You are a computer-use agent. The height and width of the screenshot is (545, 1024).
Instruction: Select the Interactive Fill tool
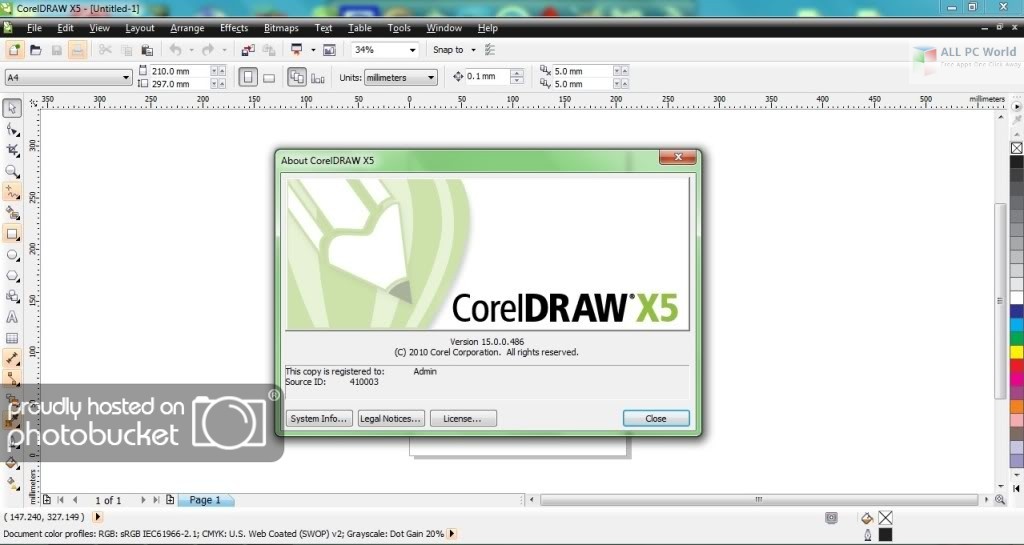click(x=12, y=484)
